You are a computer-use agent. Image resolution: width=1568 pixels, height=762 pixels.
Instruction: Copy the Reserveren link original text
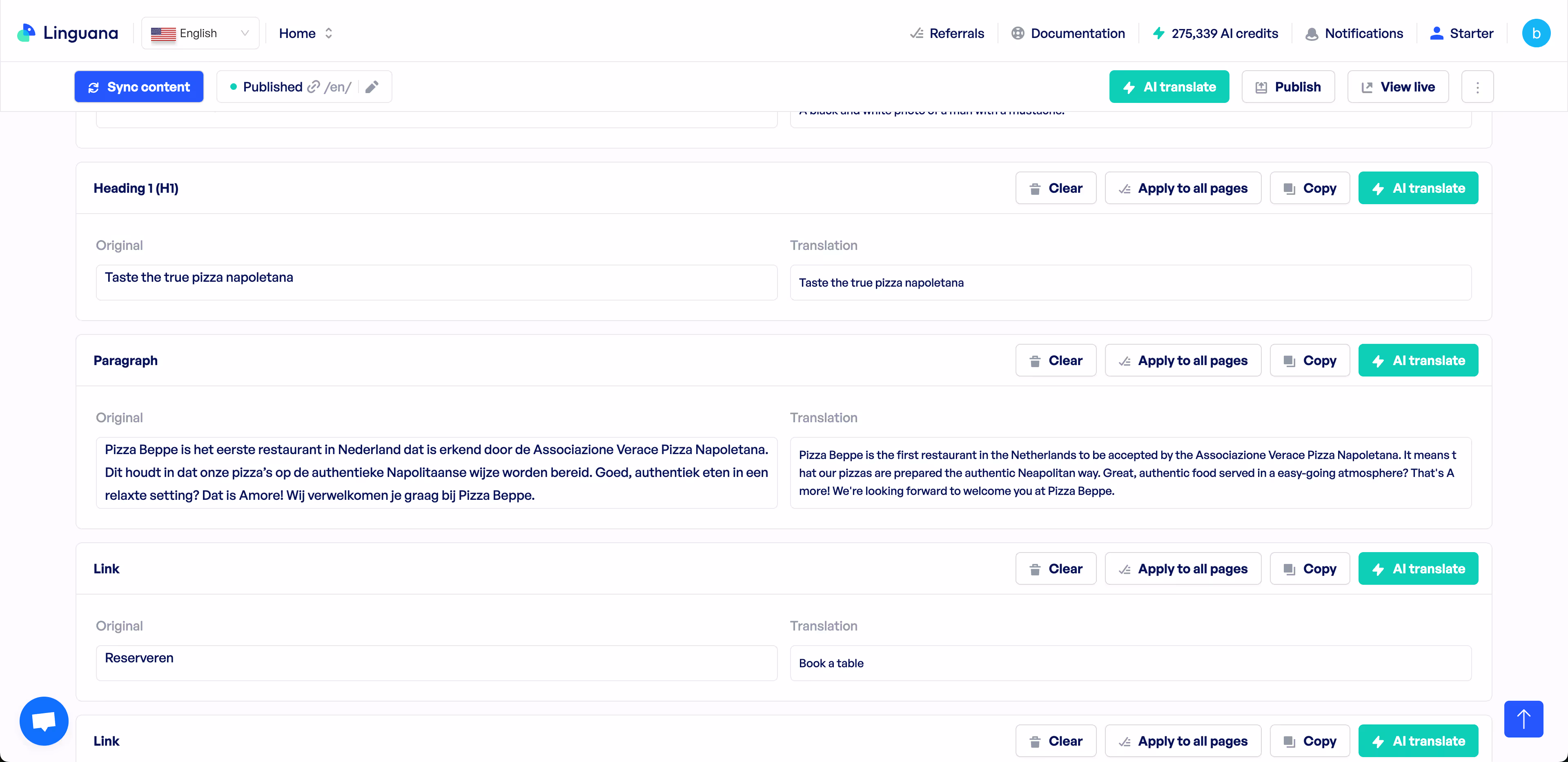(x=1309, y=568)
